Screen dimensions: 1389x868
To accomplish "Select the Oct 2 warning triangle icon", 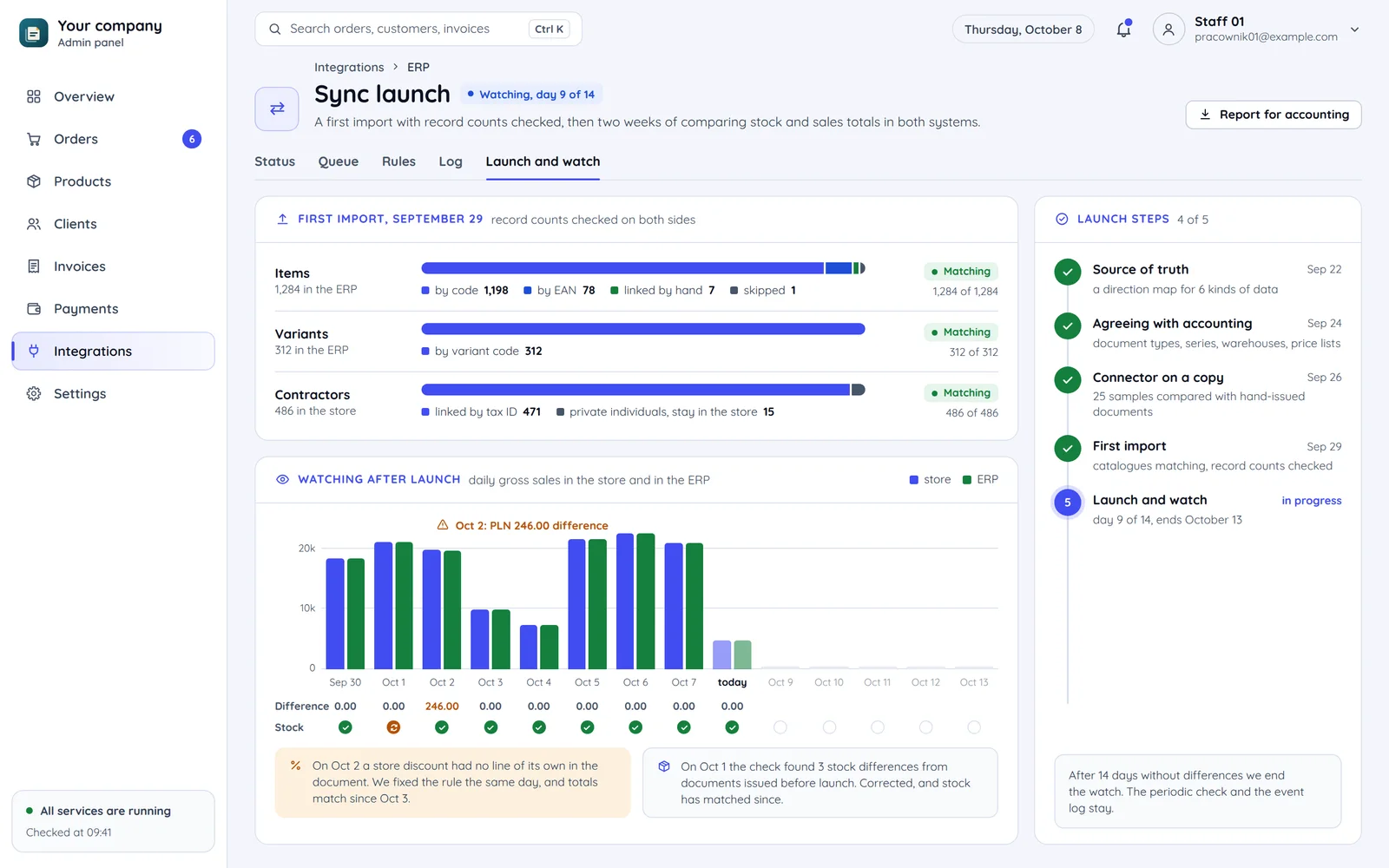I will 442,525.
